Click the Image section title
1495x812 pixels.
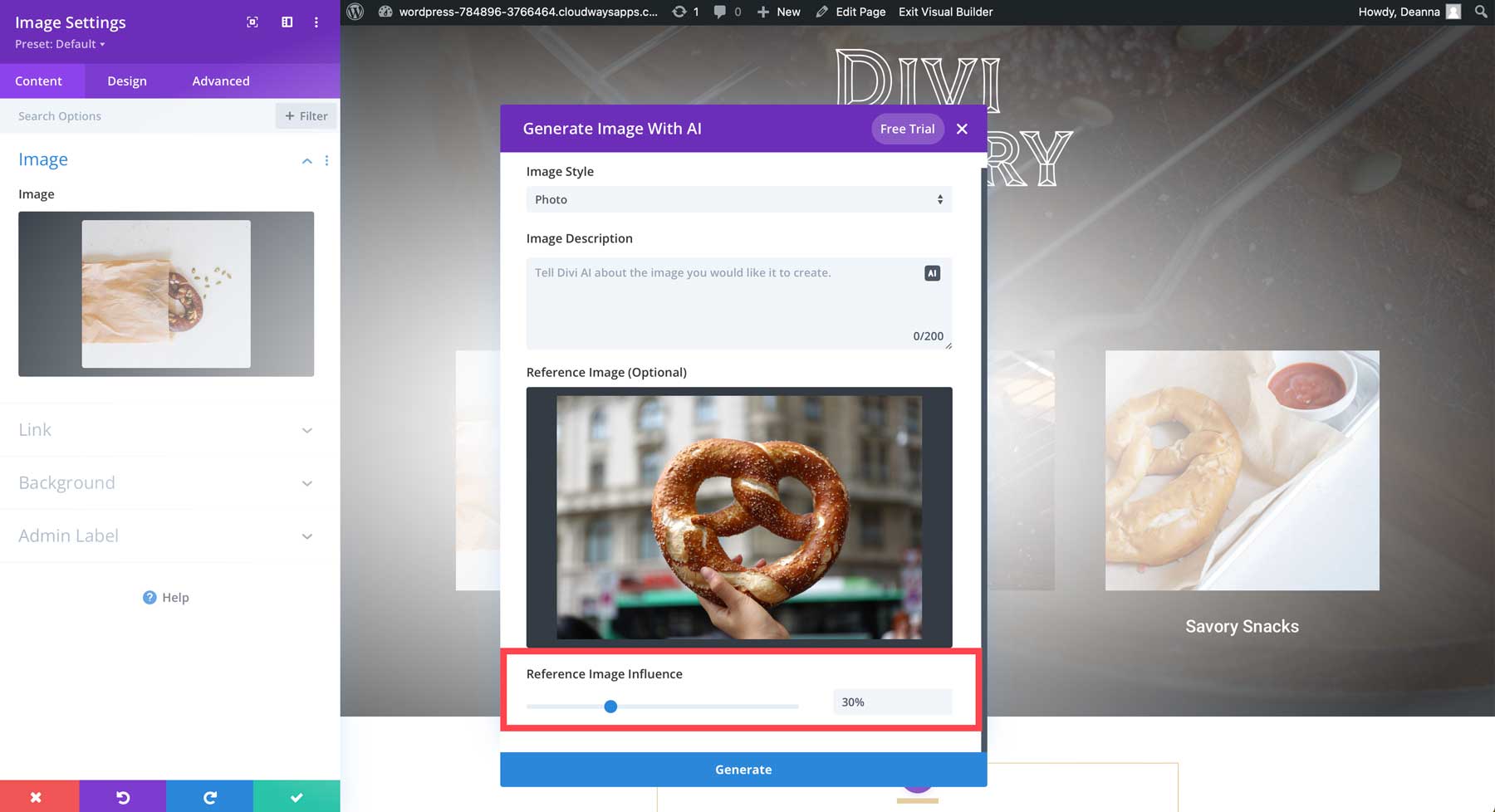click(x=43, y=159)
